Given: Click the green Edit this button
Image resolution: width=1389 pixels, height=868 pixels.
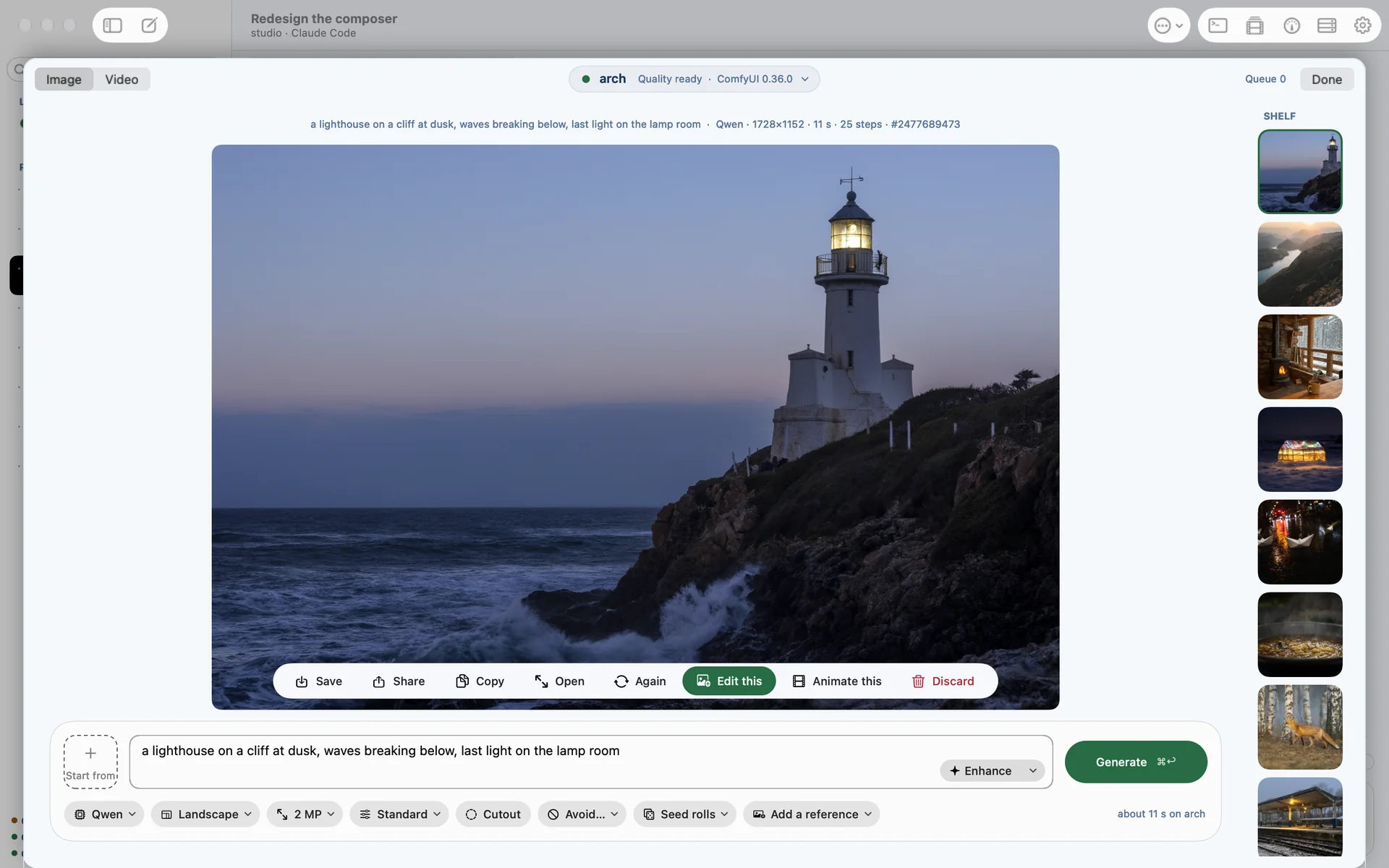Looking at the screenshot, I should click(729, 681).
